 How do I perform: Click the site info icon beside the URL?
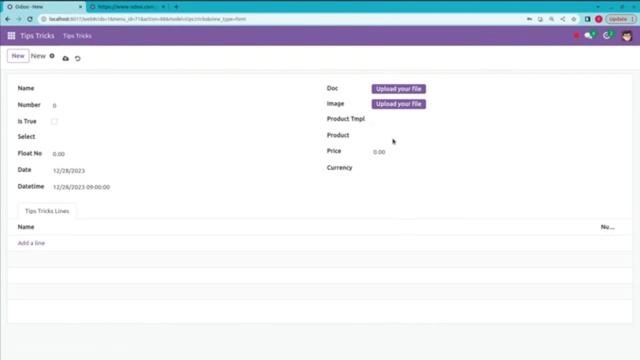44,19
